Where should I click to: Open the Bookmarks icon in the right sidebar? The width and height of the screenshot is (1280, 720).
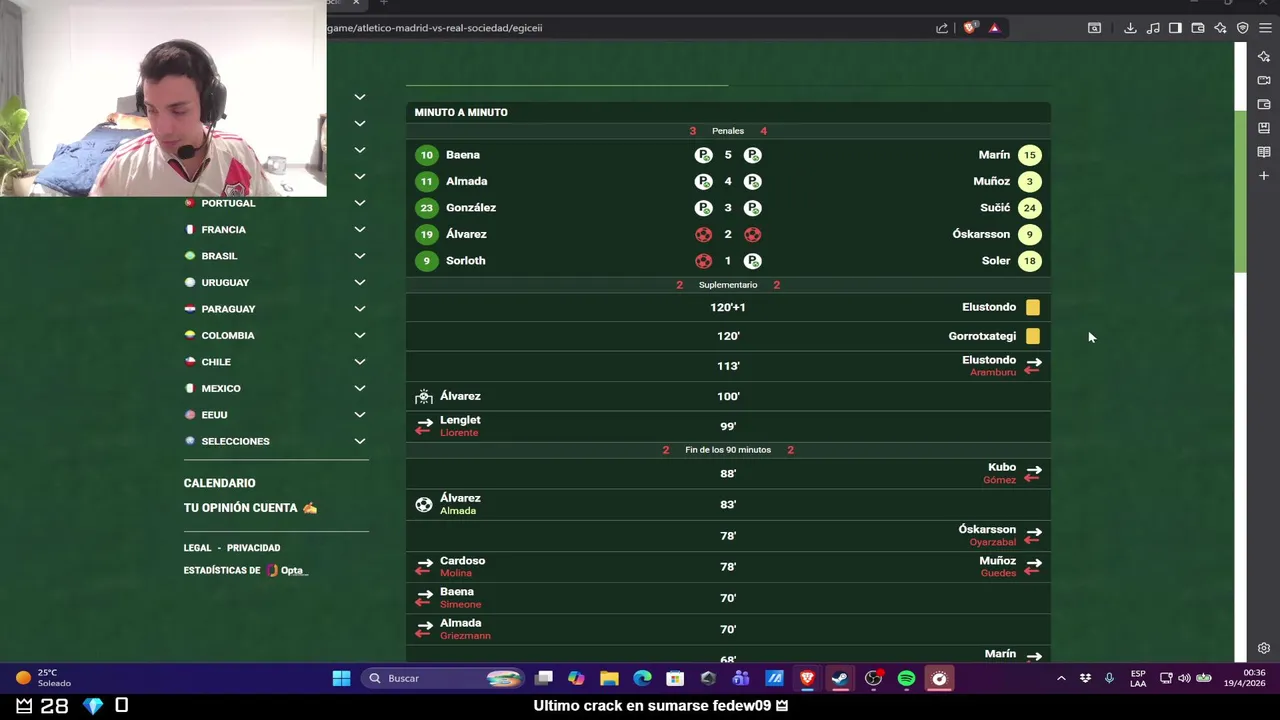[1264, 128]
